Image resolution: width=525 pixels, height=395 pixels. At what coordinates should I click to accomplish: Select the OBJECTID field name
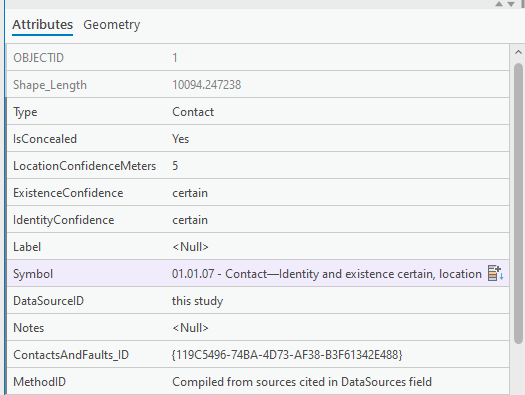39,58
